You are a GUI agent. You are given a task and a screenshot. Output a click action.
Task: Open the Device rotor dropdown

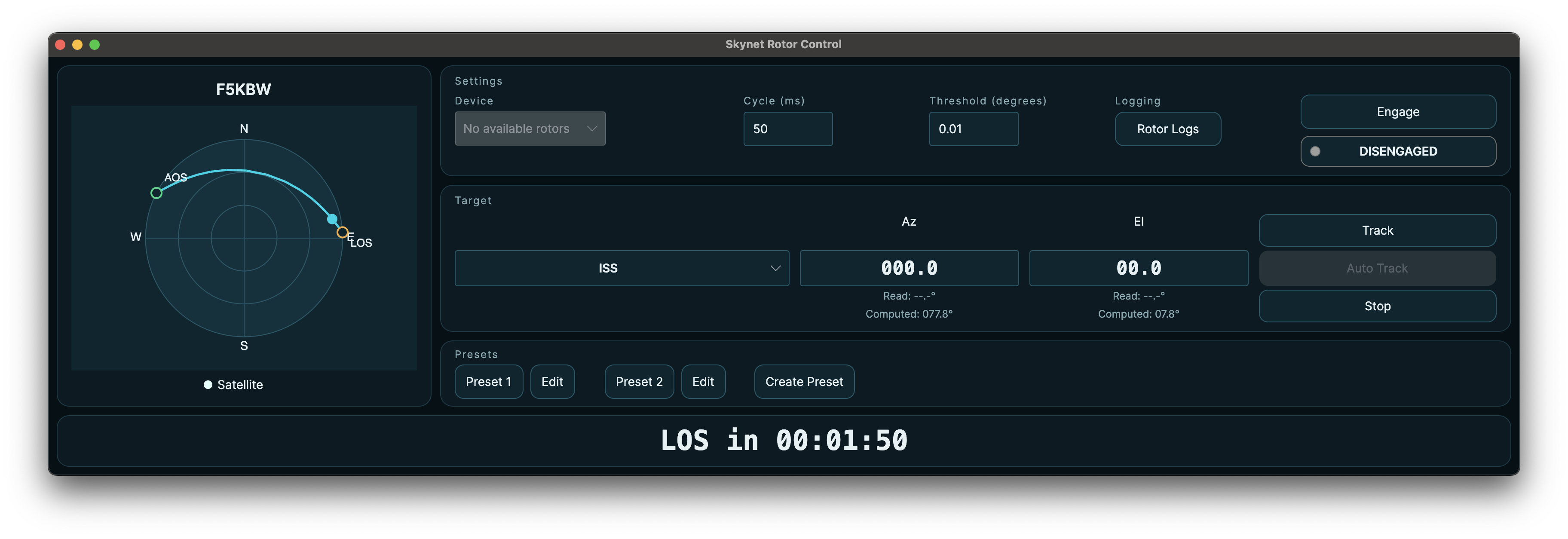(x=530, y=129)
